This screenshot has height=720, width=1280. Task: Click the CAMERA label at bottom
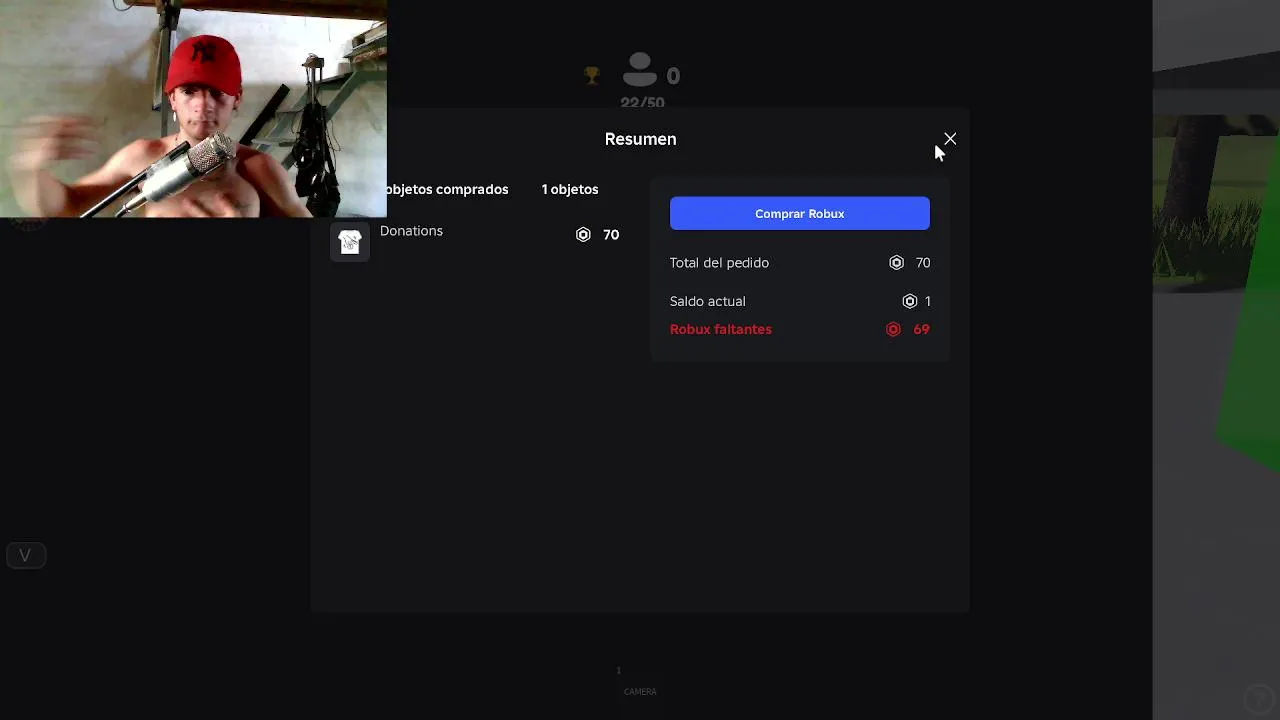(640, 691)
